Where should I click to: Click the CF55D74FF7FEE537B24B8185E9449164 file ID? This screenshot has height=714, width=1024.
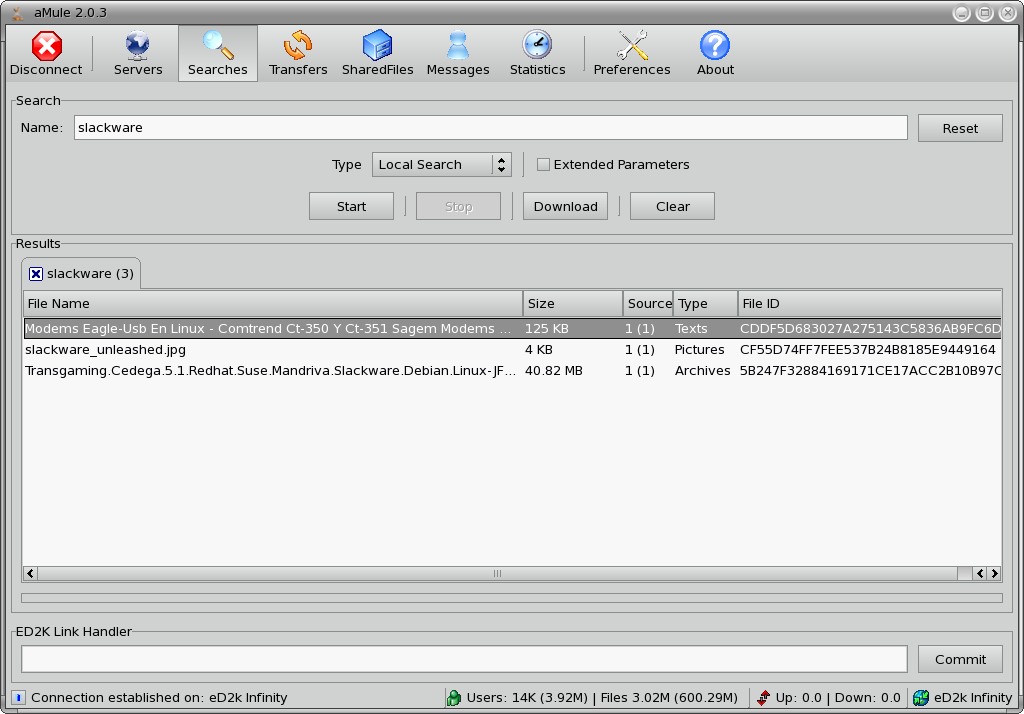click(x=867, y=349)
